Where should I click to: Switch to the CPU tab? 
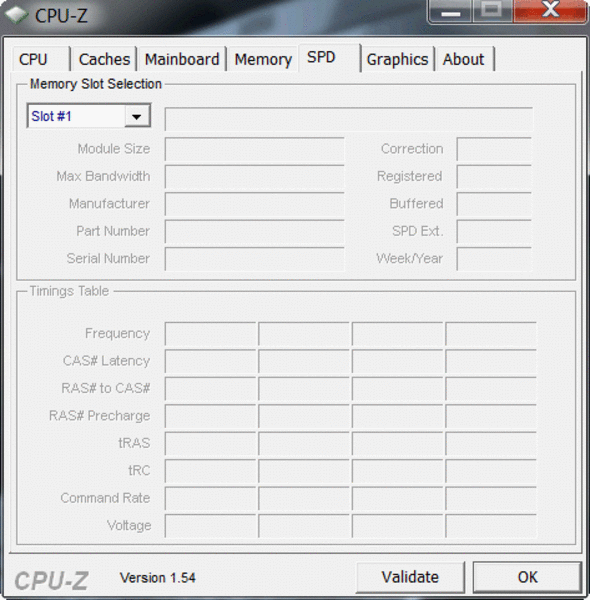click(x=41, y=59)
